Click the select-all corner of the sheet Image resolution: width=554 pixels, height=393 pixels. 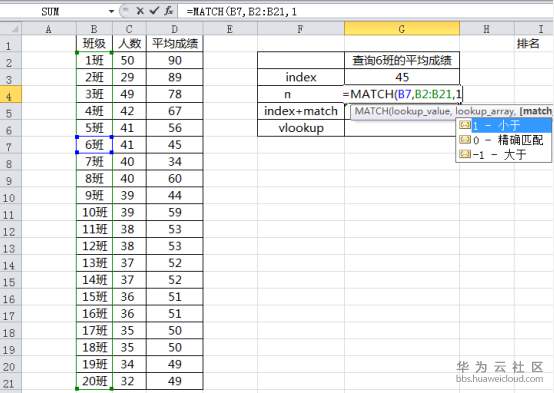(x=11, y=28)
